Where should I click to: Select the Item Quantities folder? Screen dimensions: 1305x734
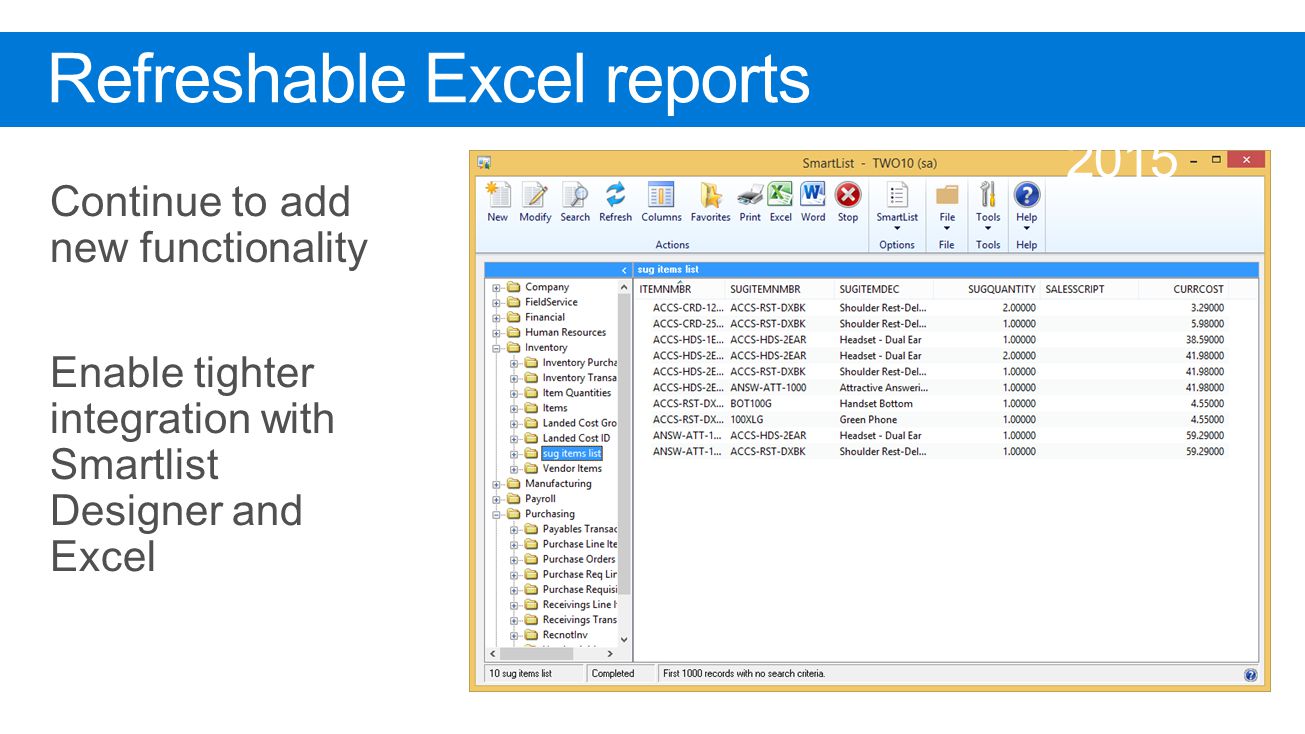576,393
